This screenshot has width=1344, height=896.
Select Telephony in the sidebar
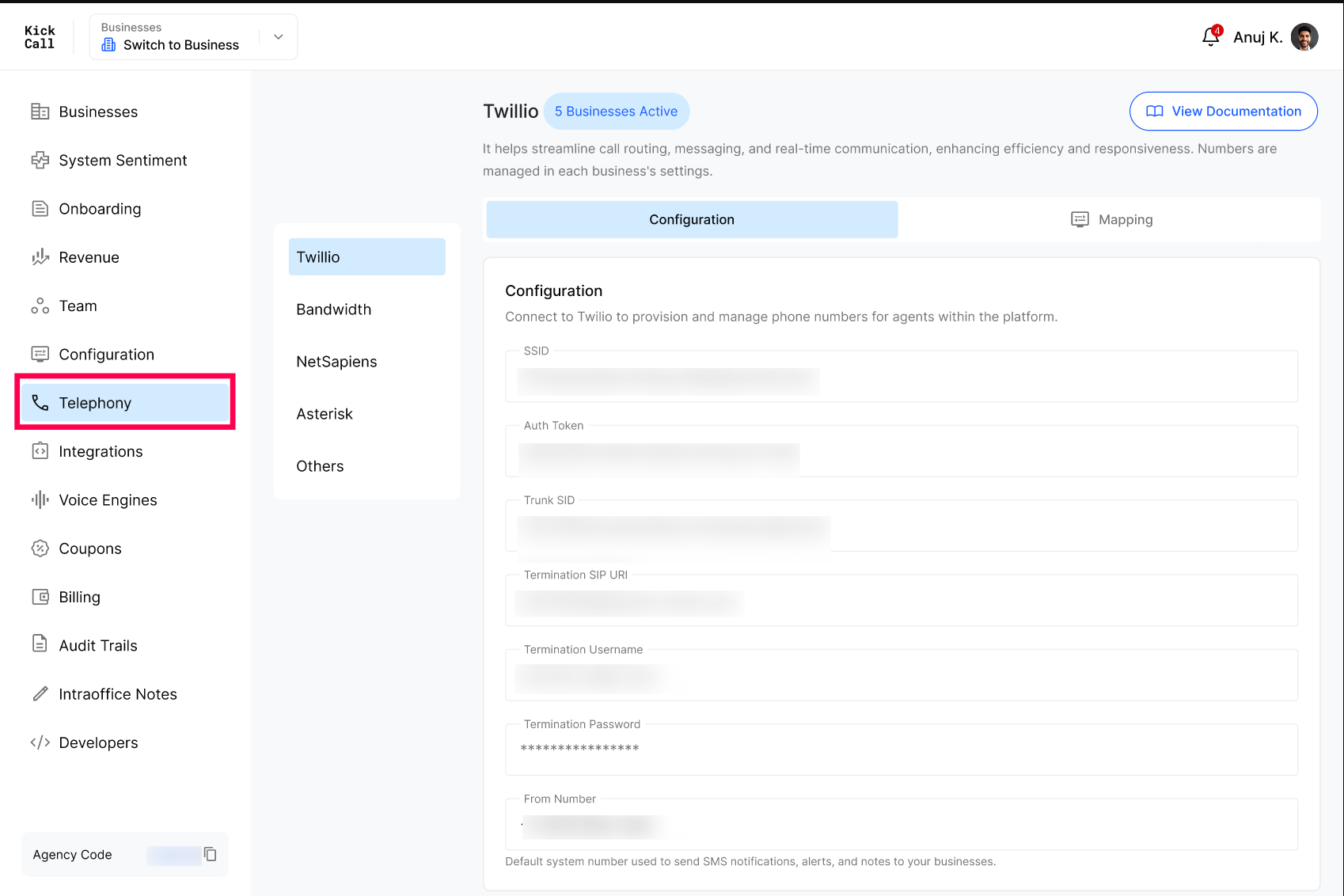coord(125,403)
